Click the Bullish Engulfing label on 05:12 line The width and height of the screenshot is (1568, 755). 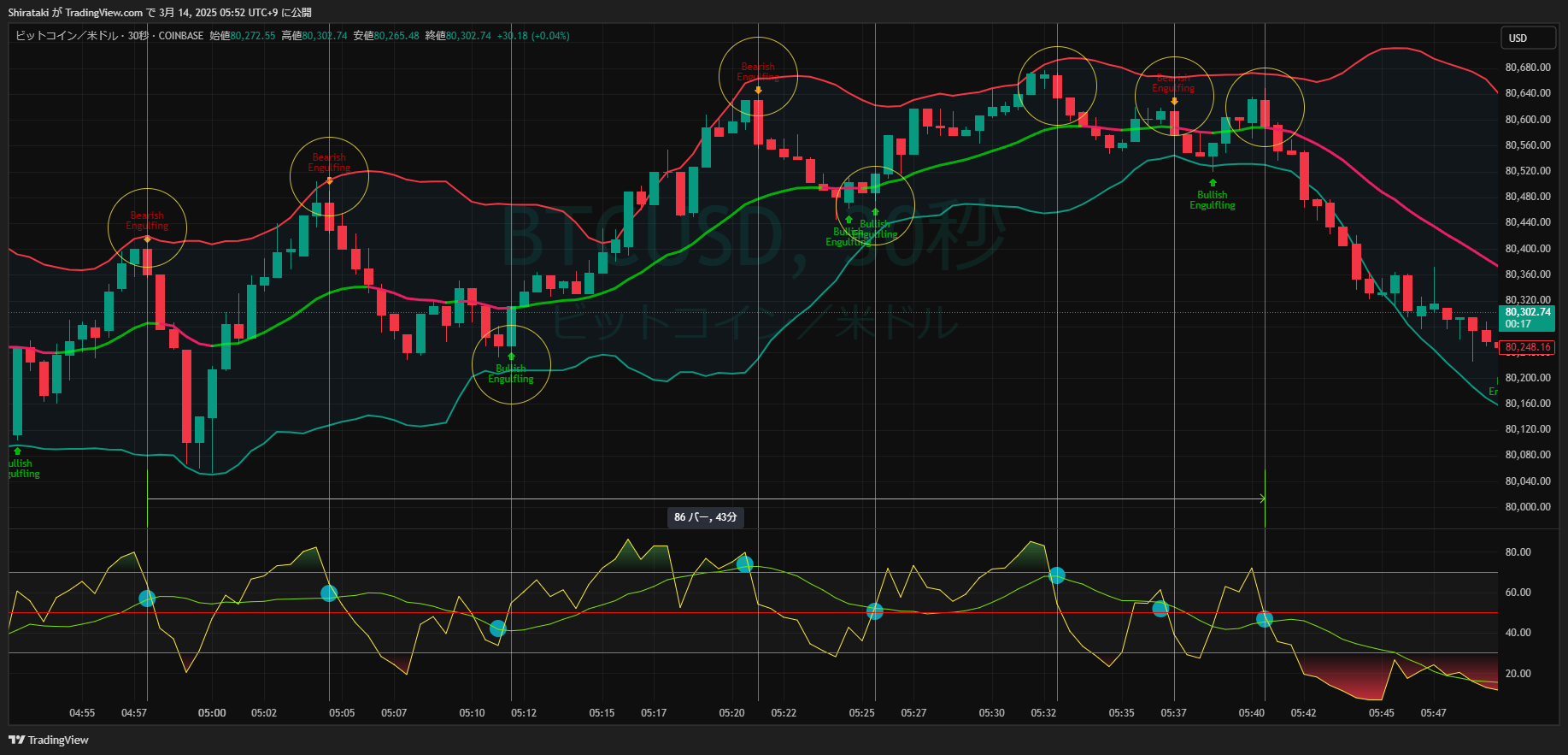pyautogui.click(x=511, y=374)
